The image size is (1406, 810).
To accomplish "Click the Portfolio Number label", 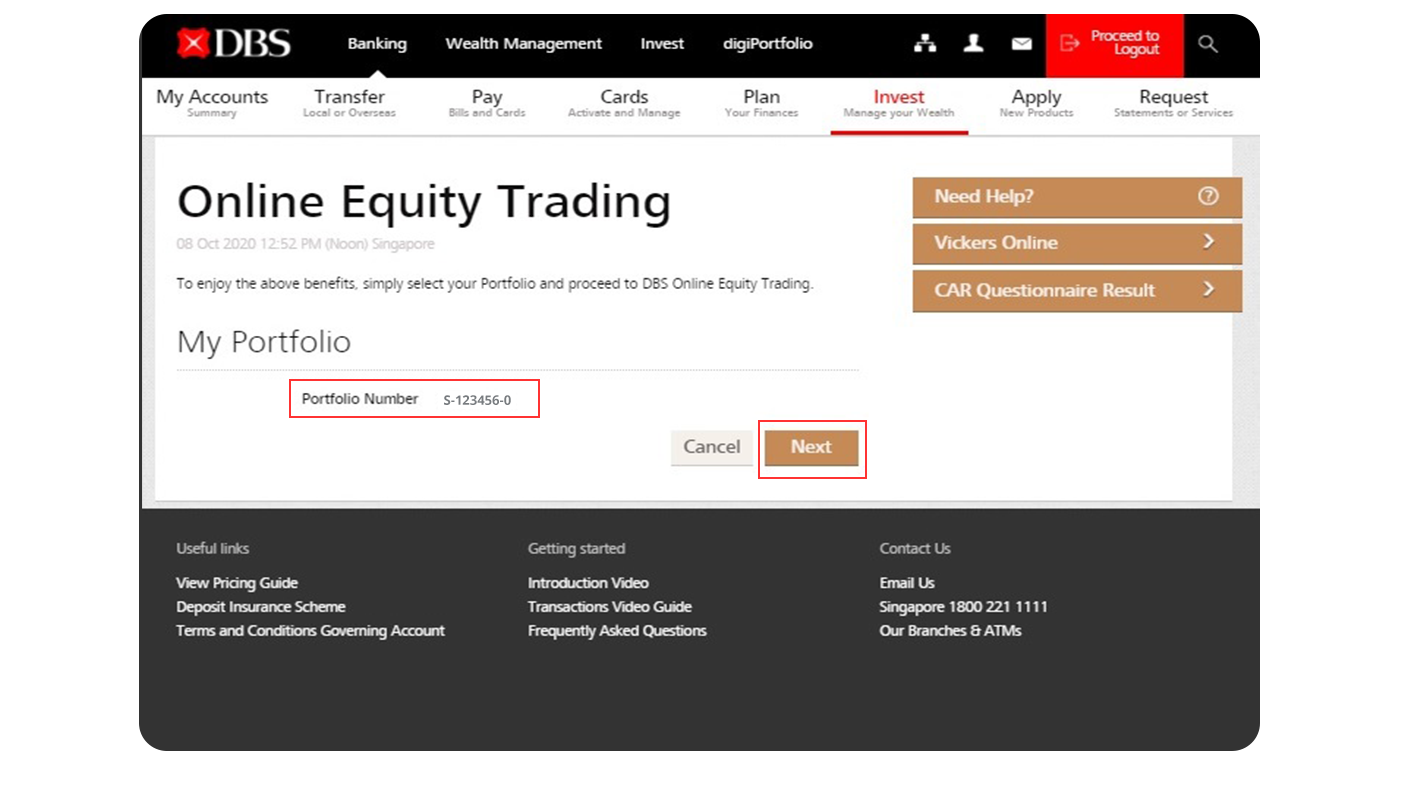I will coord(360,399).
